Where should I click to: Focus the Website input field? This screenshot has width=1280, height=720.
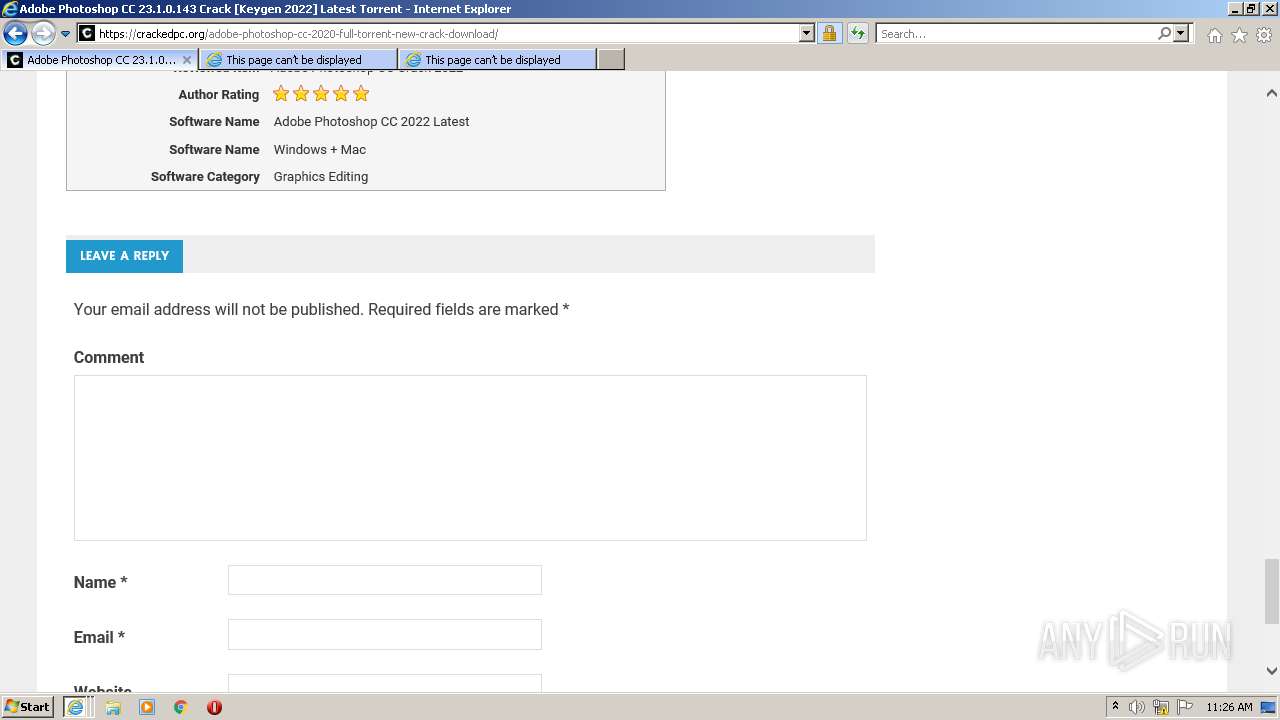pyautogui.click(x=385, y=683)
